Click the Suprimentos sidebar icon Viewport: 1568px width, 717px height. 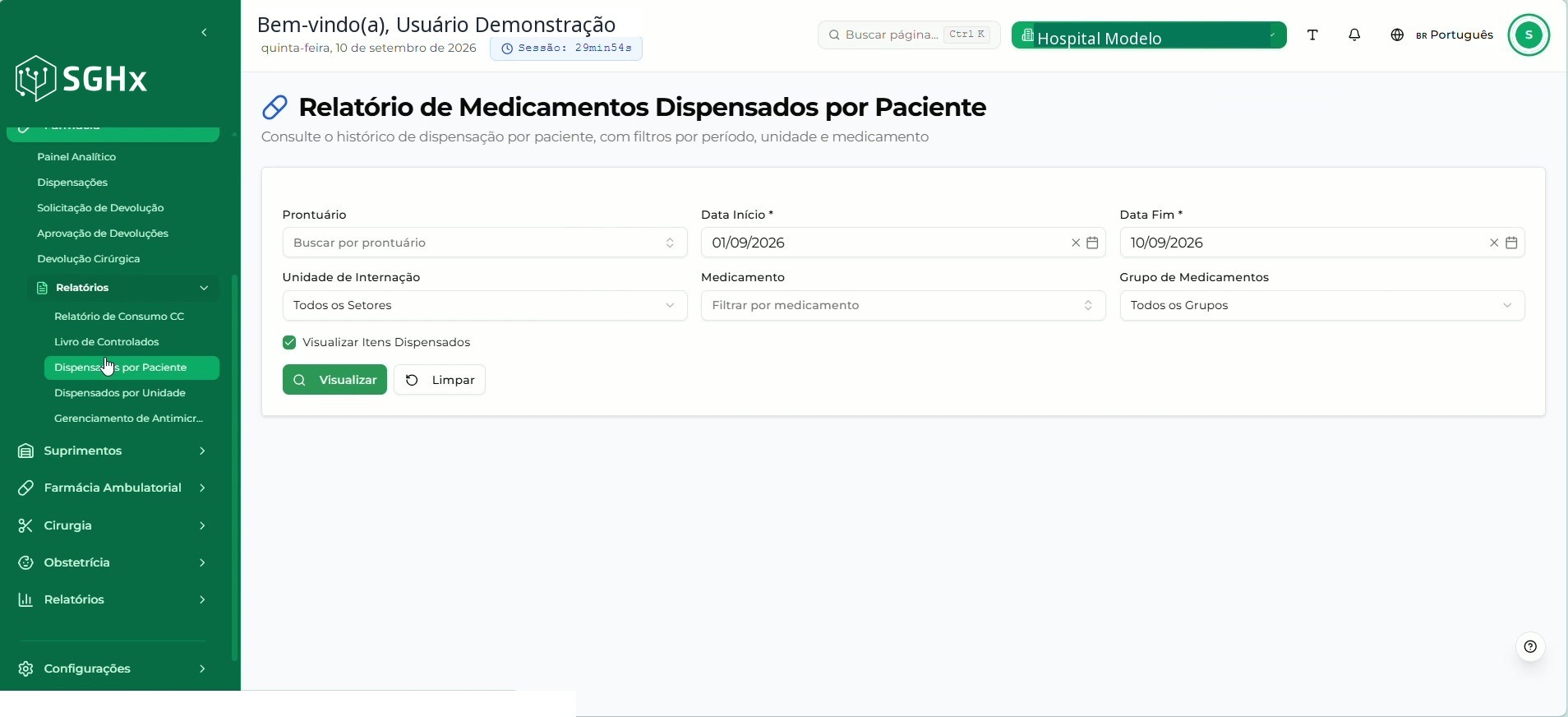point(25,451)
